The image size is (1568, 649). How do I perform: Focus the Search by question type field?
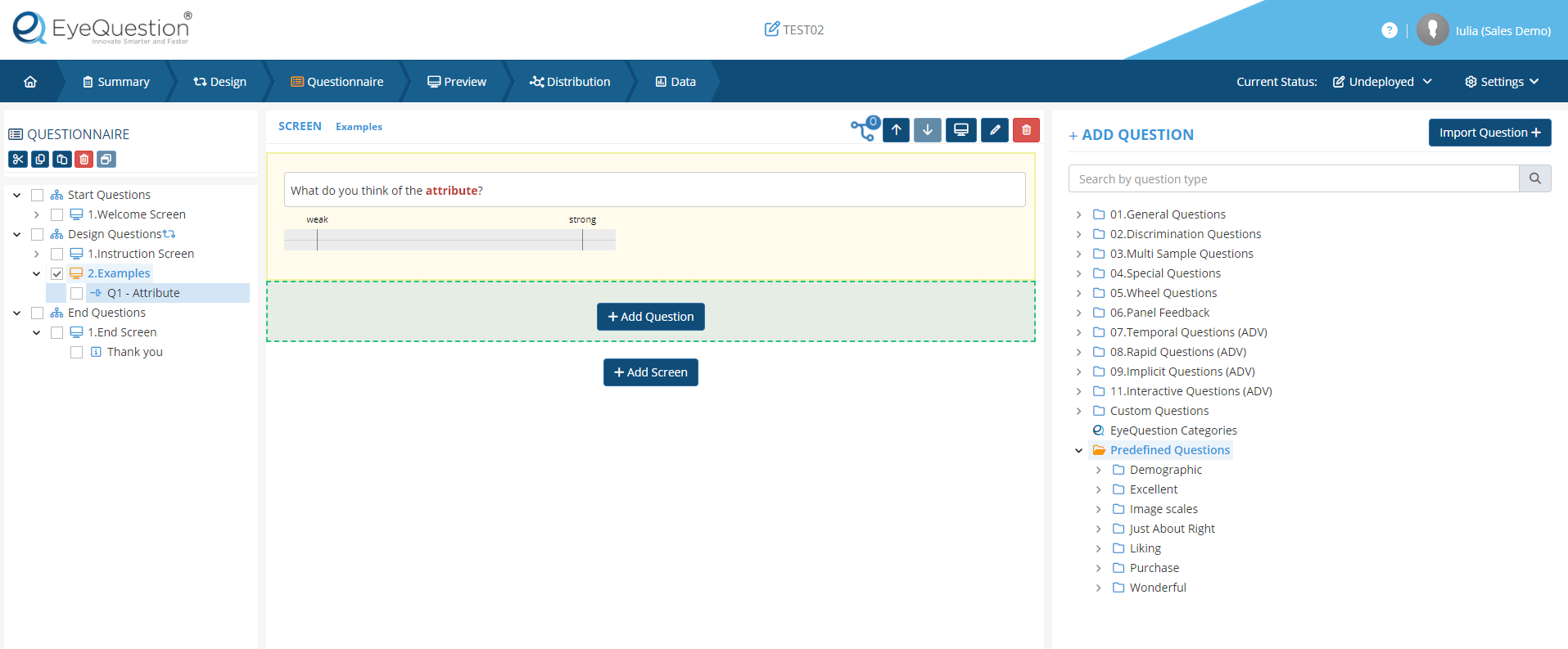pyautogui.click(x=1294, y=179)
